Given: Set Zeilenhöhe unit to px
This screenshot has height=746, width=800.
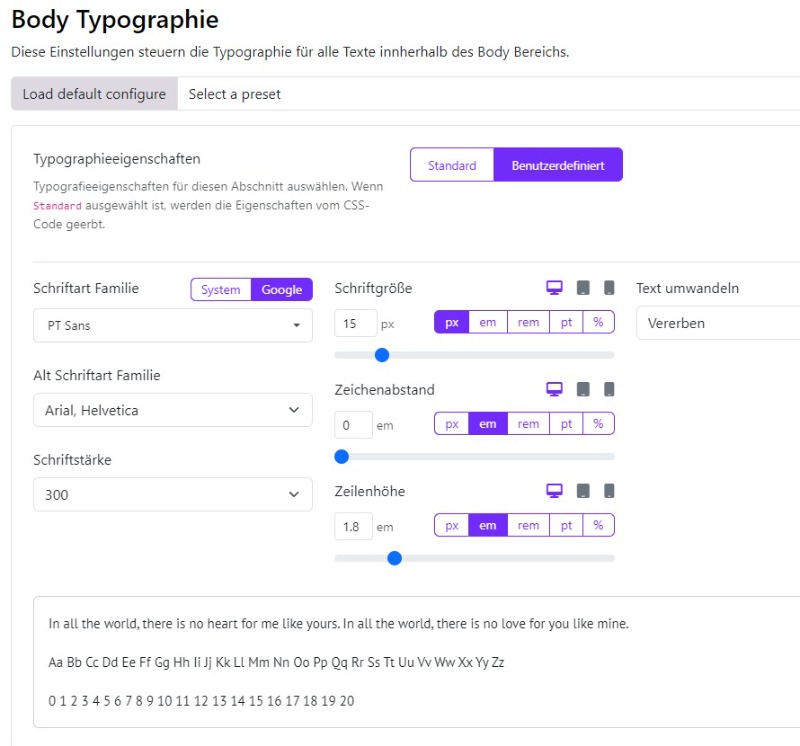Looking at the screenshot, I should (452, 525).
